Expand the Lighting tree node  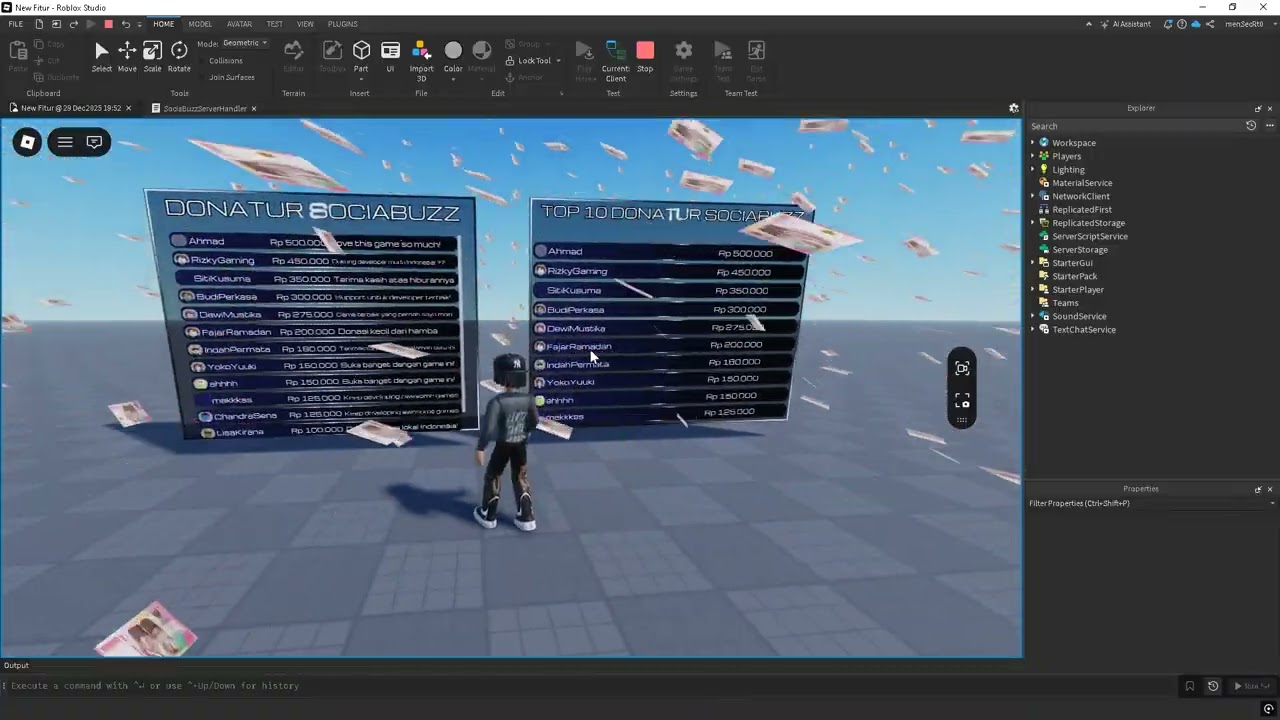(1033, 170)
